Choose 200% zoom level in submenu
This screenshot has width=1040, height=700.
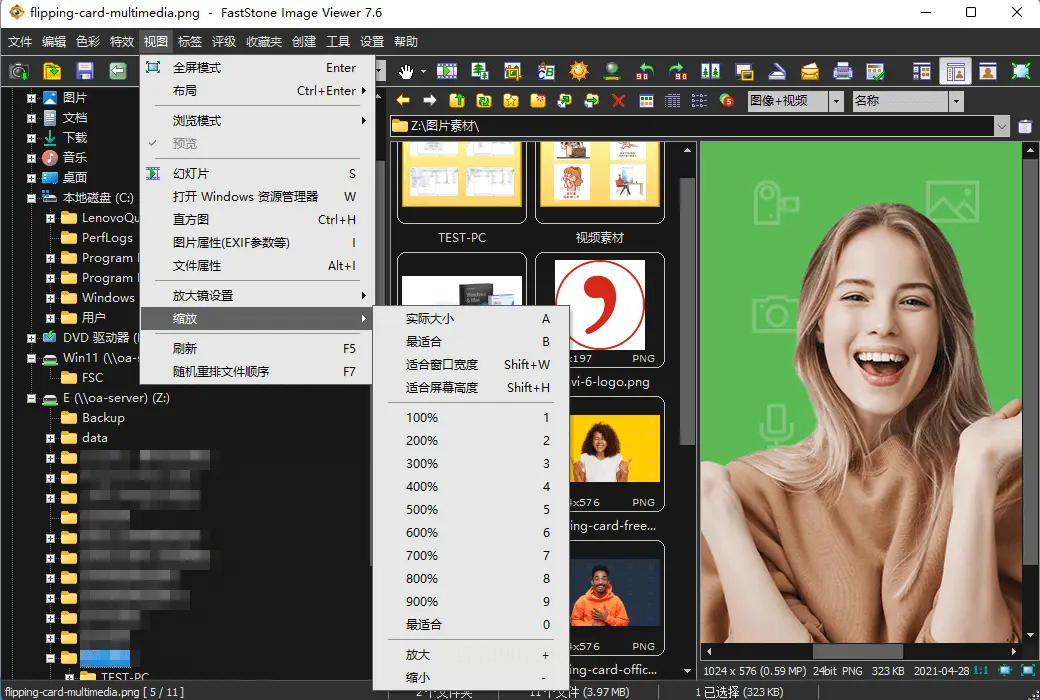[x=422, y=441]
